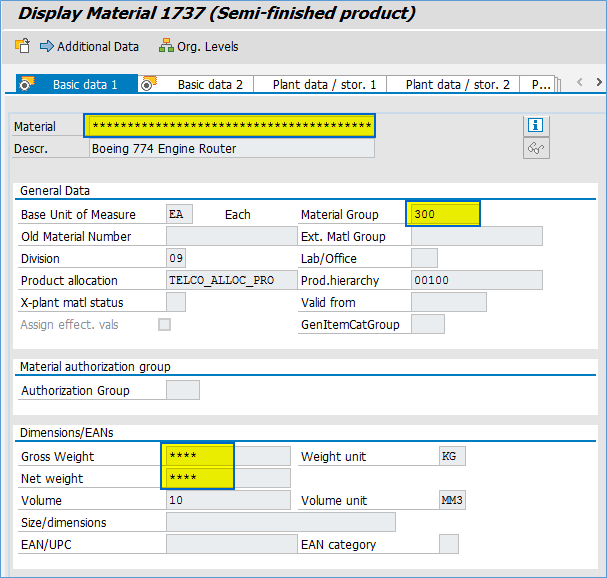Click the Product allocation field
This screenshot has width=607, height=578.
click(x=220, y=280)
